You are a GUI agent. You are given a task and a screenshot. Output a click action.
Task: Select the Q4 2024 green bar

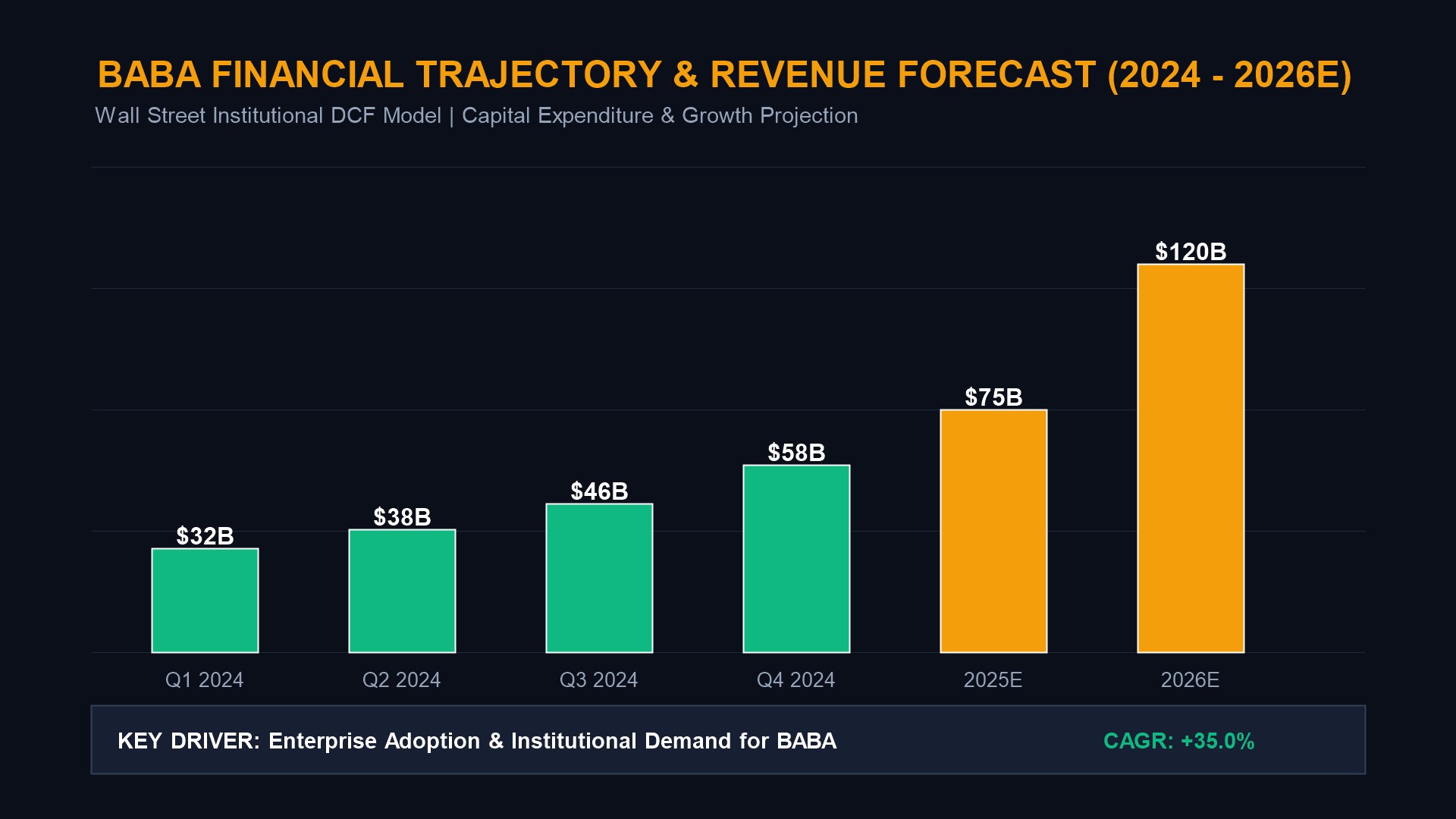click(x=796, y=558)
